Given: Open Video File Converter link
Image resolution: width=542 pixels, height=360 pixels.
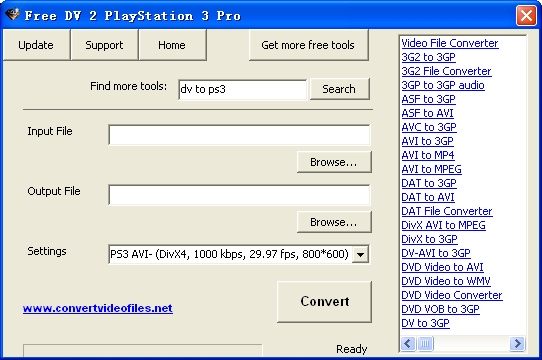Looking at the screenshot, I should tap(450, 43).
